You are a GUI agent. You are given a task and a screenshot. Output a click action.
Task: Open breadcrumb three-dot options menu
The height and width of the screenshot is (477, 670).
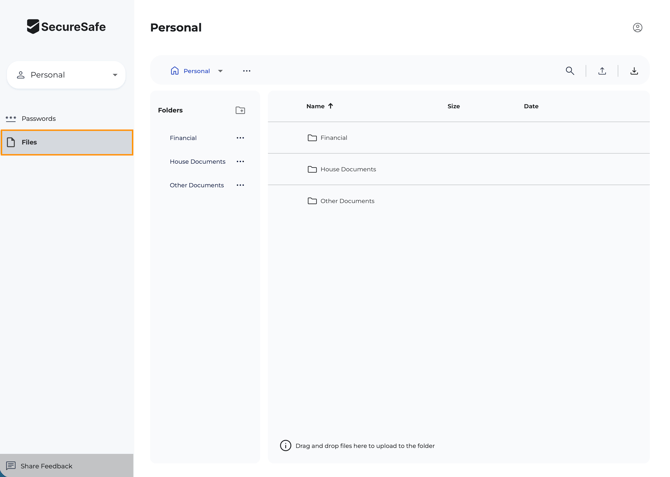coord(247,71)
